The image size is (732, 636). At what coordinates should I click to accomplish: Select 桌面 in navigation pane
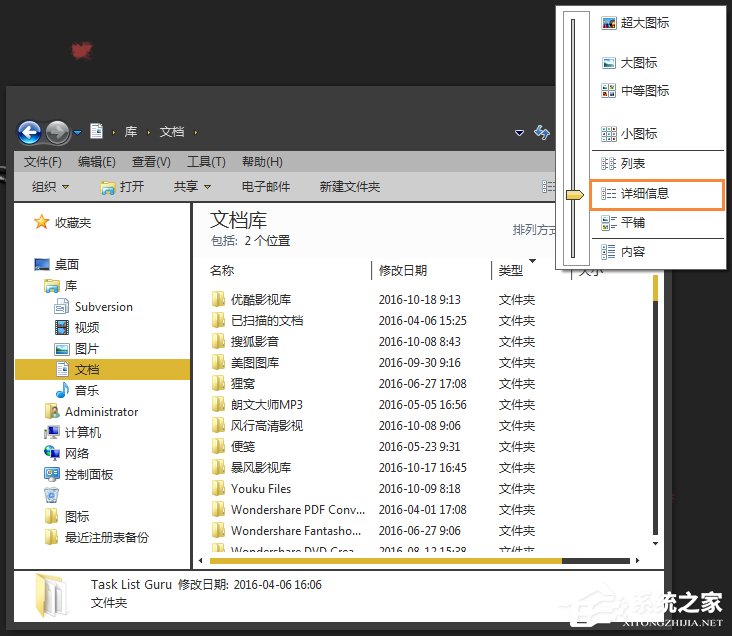click(x=57, y=264)
